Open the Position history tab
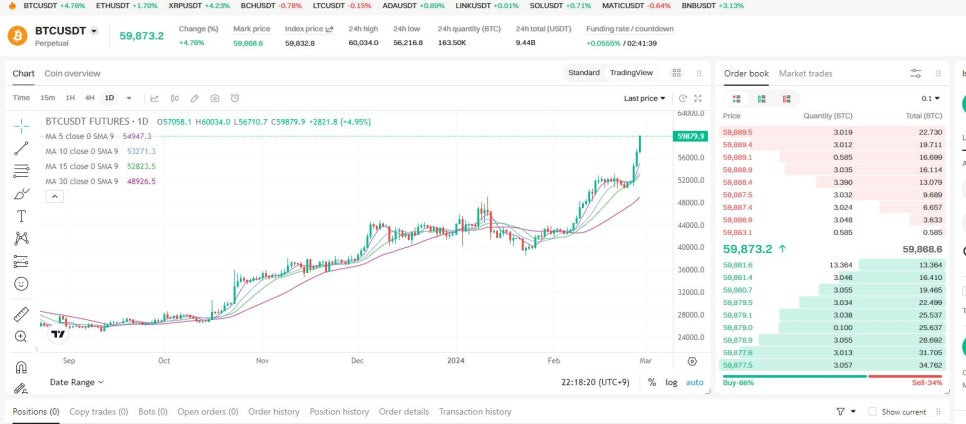Screen dimensions: 966x424 [x=339, y=412]
